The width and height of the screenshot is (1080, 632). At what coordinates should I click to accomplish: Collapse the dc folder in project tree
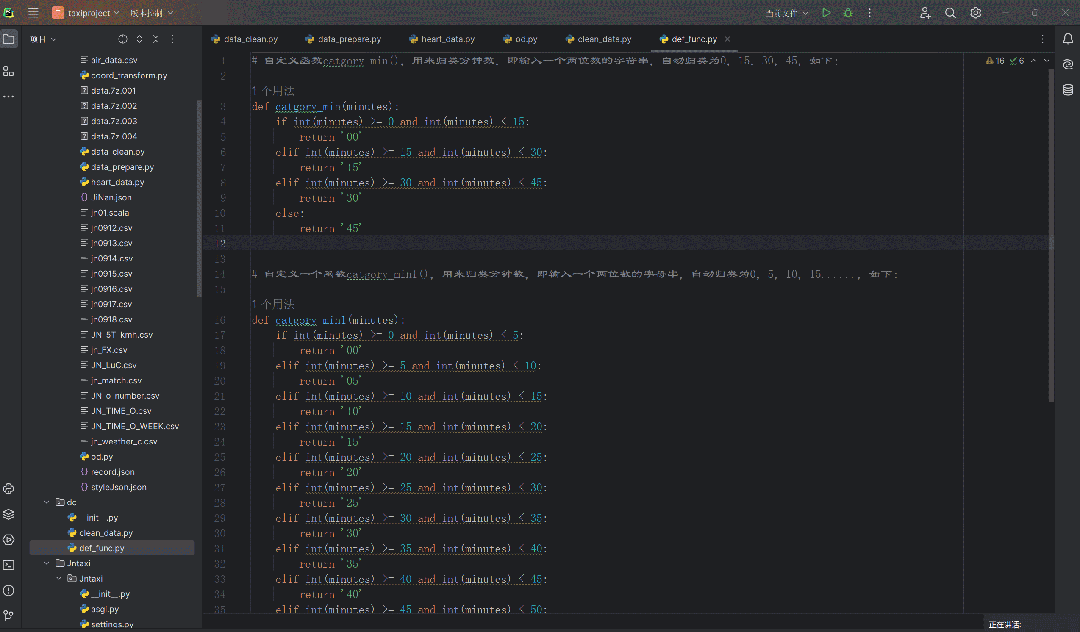tap(46, 502)
